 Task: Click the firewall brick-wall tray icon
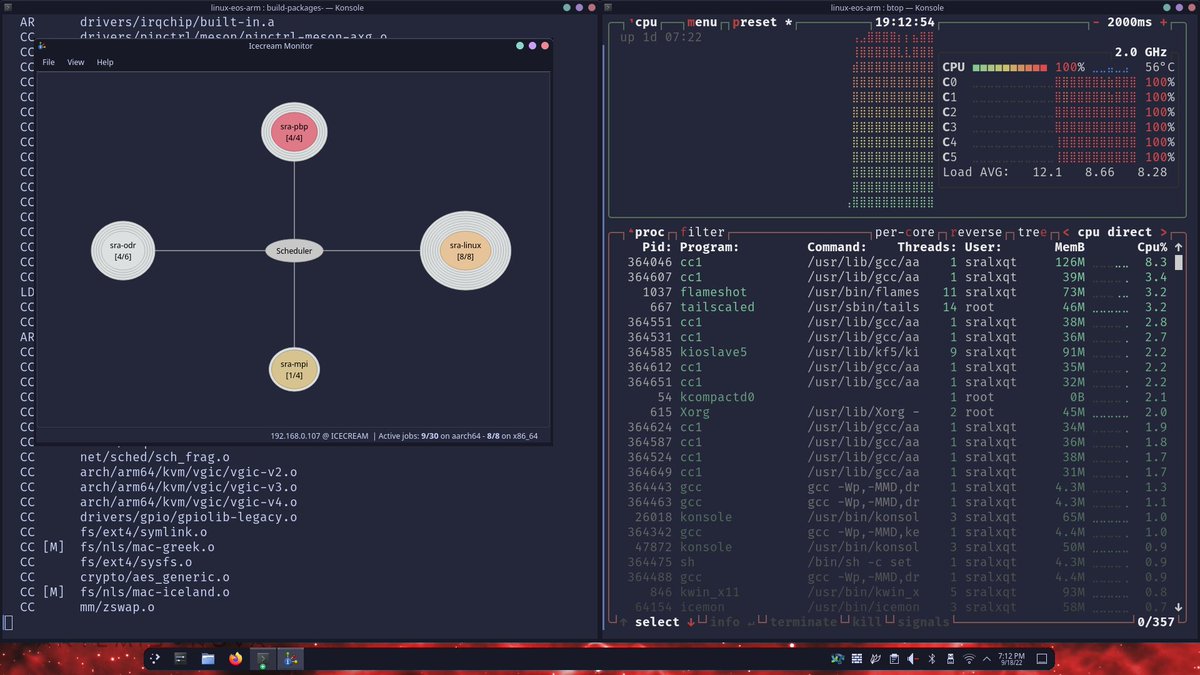[857, 659]
